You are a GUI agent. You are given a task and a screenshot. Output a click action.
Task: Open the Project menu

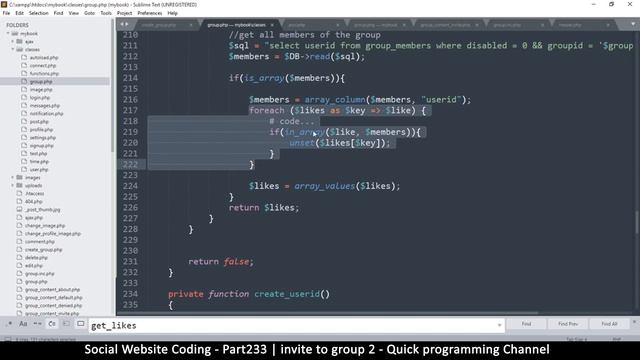coord(124,13)
